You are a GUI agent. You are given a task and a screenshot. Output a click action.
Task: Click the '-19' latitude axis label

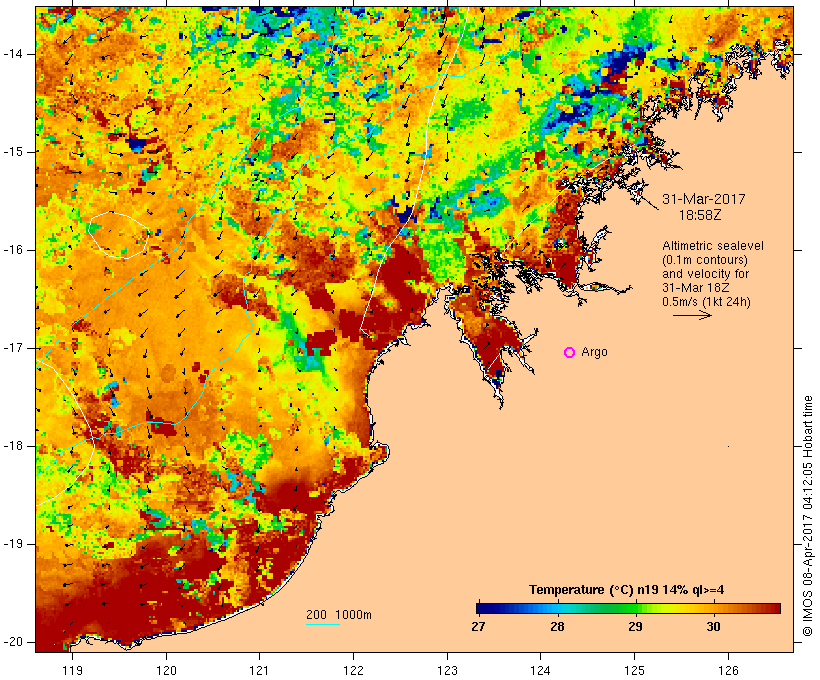point(13,544)
